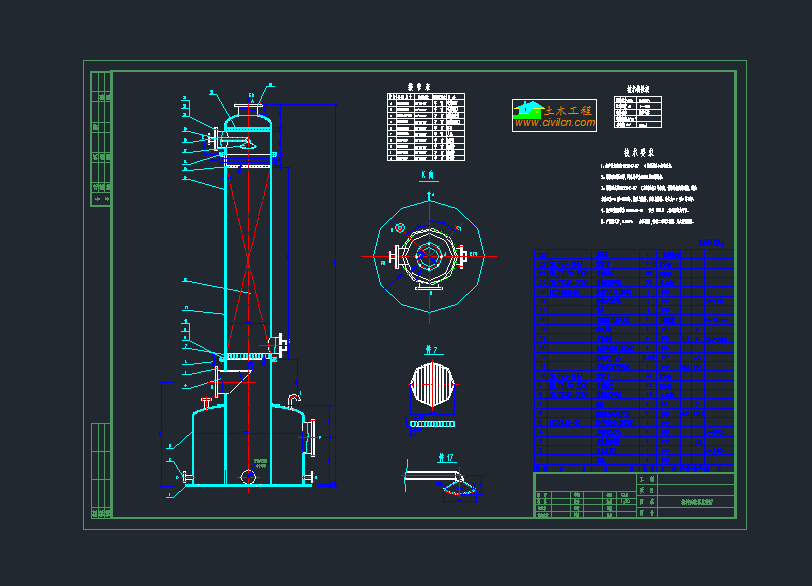Click the red crossed packing section in the column
The width and height of the screenshot is (812, 586).
(x=246, y=260)
